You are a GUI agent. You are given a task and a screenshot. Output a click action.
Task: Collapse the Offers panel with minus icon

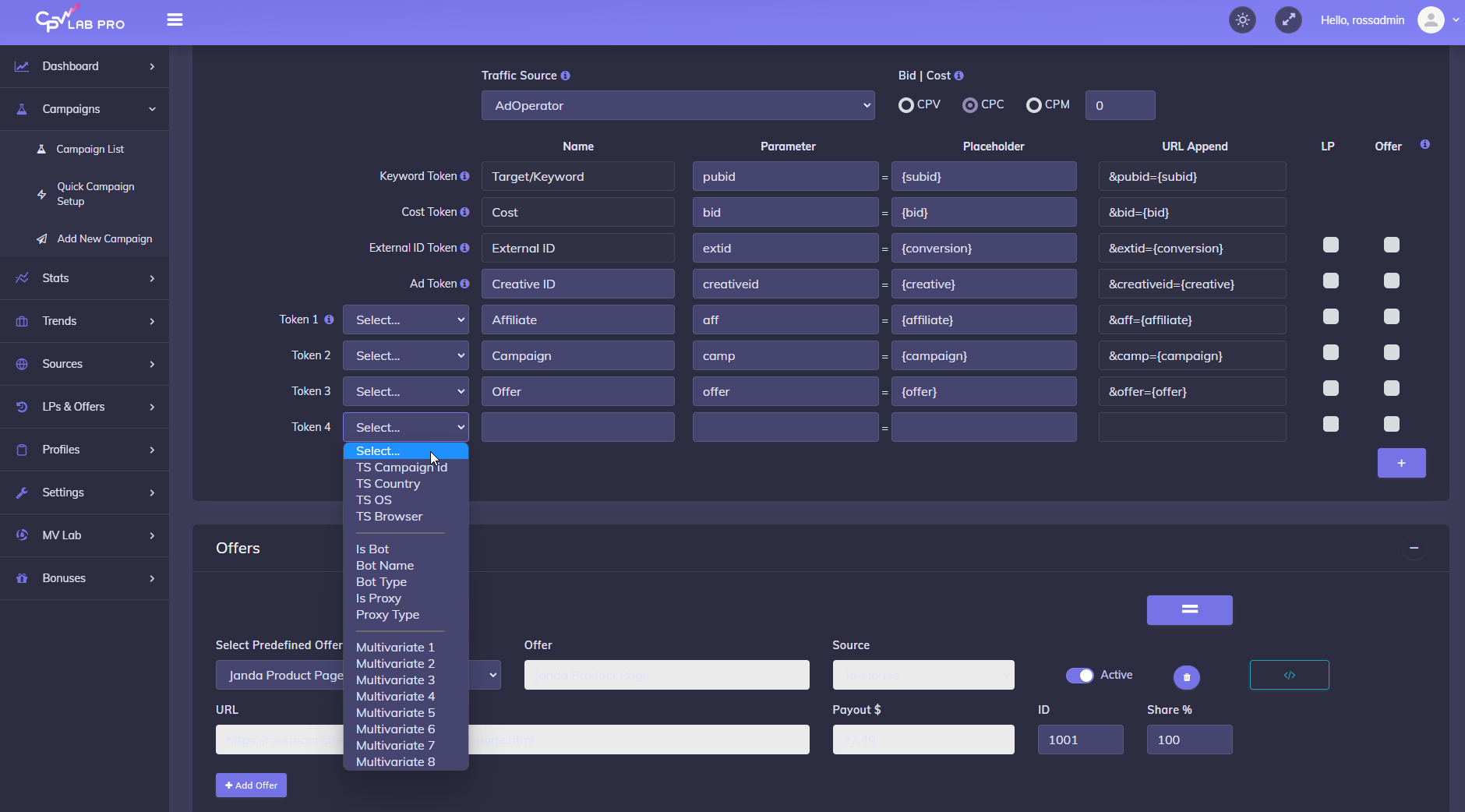coord(1414,549)
